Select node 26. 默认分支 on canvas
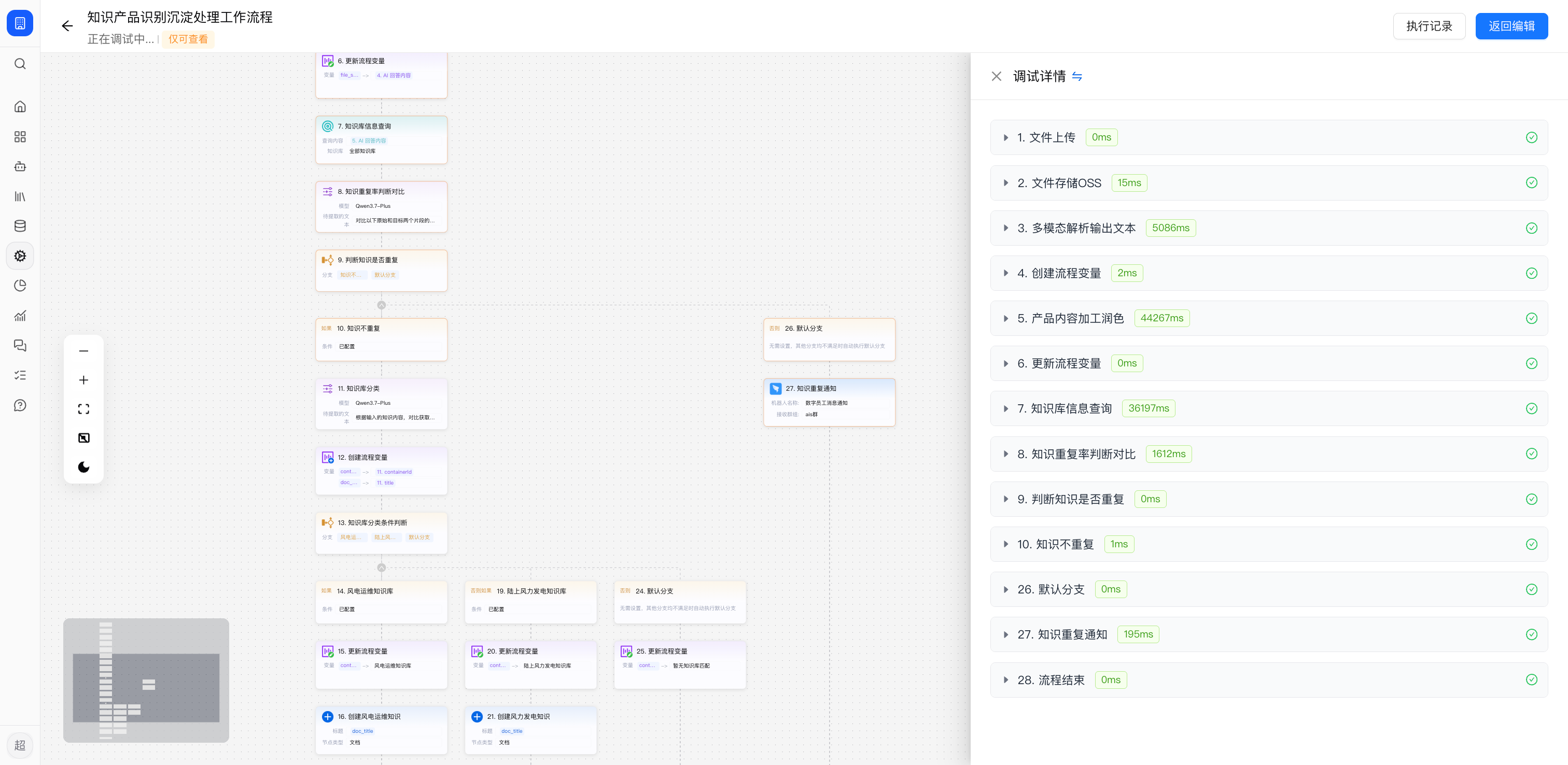1568x765 pixels. (x=829, y=339)
